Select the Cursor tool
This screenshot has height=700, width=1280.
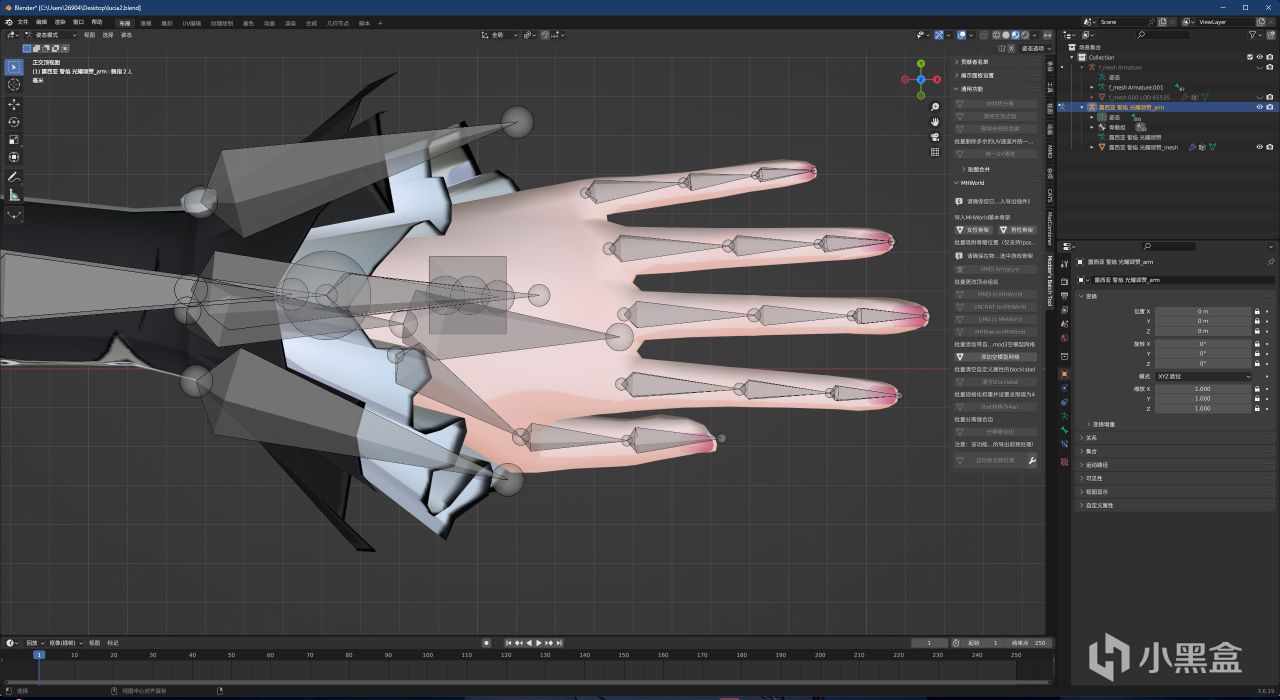14,85
